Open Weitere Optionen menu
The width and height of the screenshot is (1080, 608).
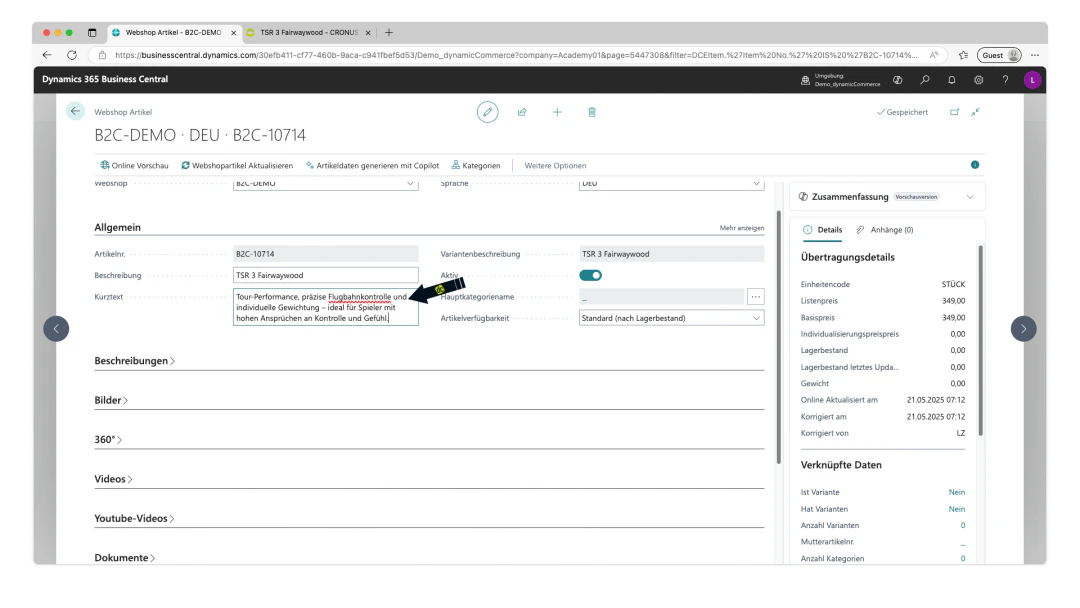555,165
